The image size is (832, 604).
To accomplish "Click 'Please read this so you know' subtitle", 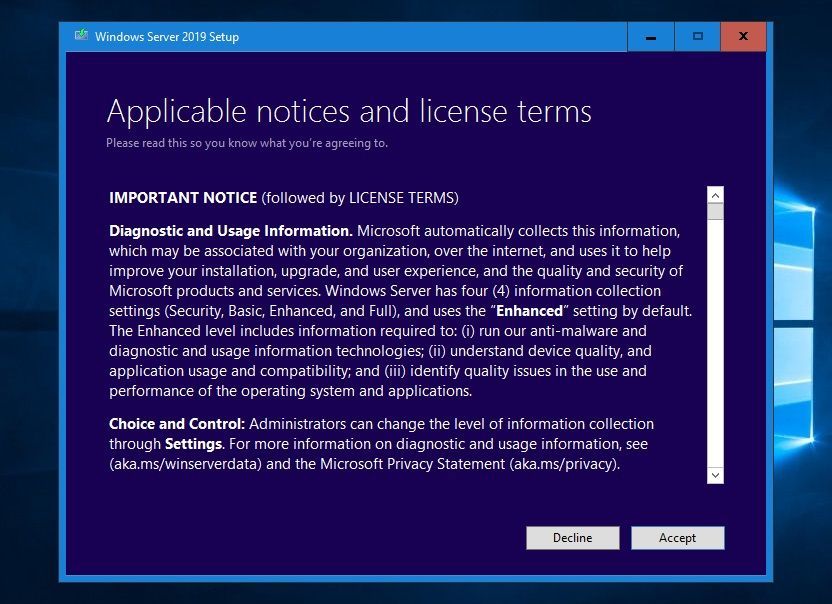I will (x=247, y=143).
